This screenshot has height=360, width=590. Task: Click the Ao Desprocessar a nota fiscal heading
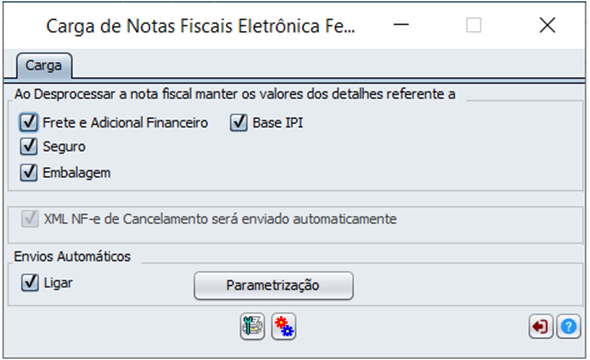click(235, 94)
